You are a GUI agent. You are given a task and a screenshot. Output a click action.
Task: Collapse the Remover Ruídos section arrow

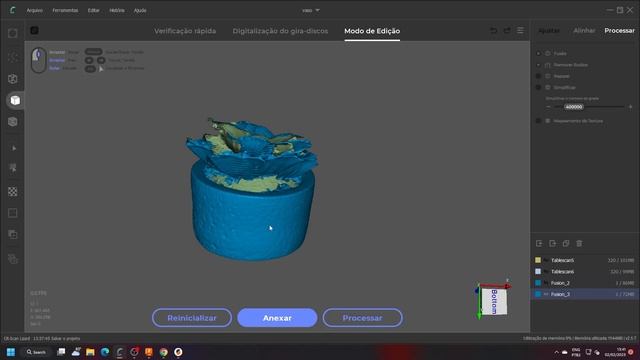(538, 65)
